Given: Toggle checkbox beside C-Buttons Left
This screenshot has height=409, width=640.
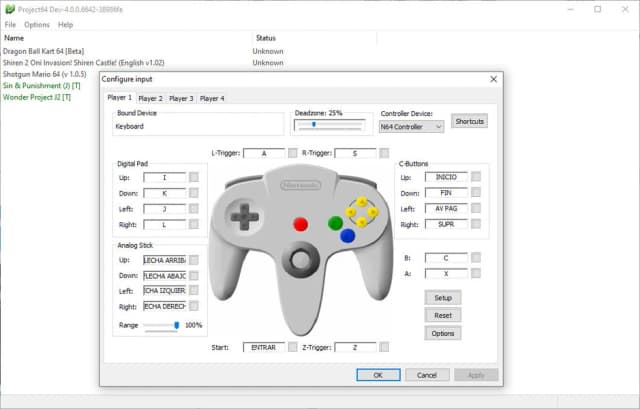Looking at the screenshot, I should (476, 208).
